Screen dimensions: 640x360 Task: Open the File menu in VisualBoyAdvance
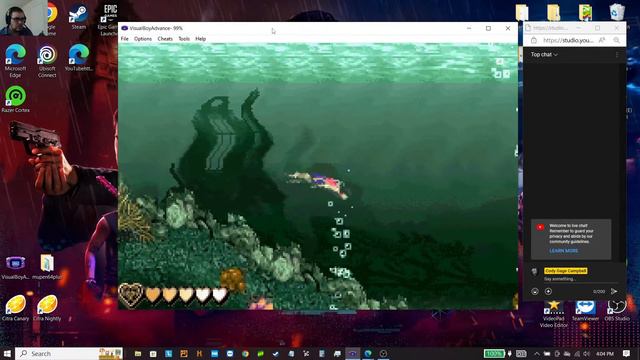click(x=124, y=39)
